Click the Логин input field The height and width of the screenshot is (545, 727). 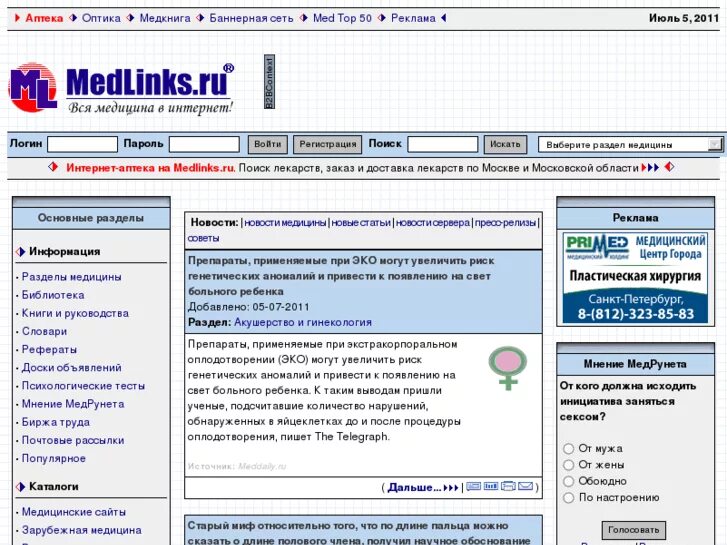(83, 144)
